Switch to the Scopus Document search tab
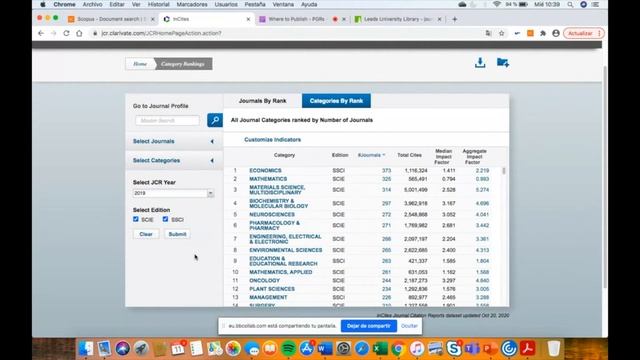Image resolution: width=640 pixels, height=360 pixels. 111,19
